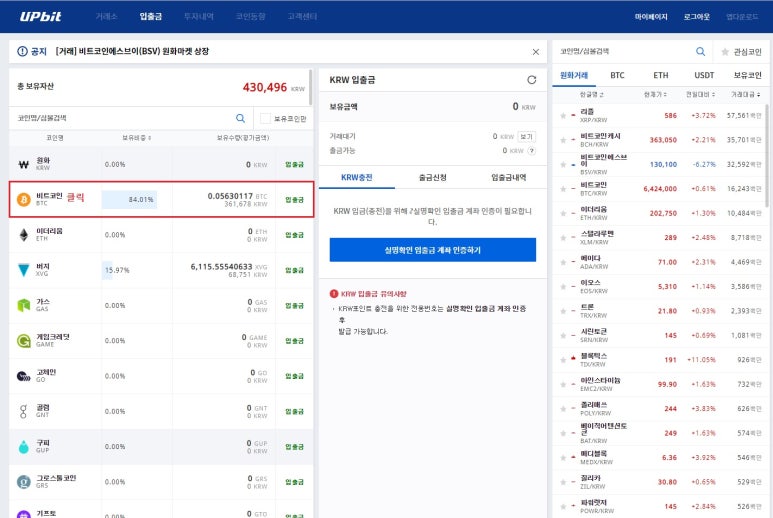Sort market list by 전일대비
Viewport: 773px width, 518px height.
coord(700,94)
